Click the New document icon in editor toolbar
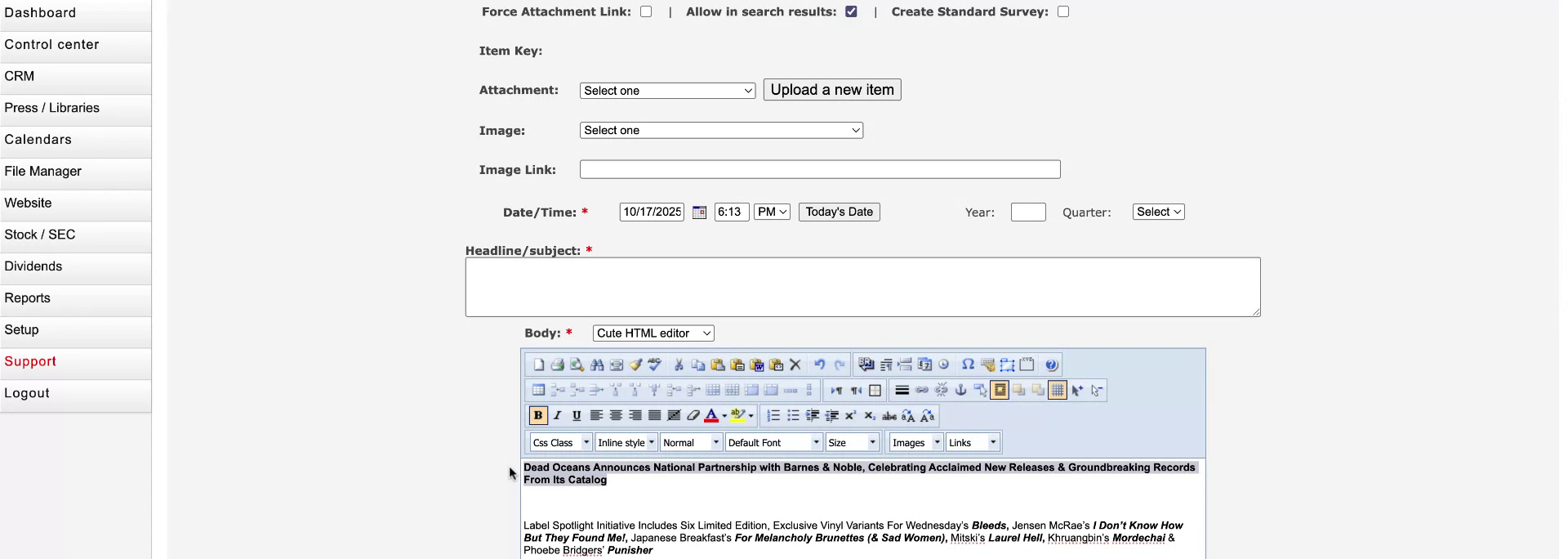 coord(538,365)
